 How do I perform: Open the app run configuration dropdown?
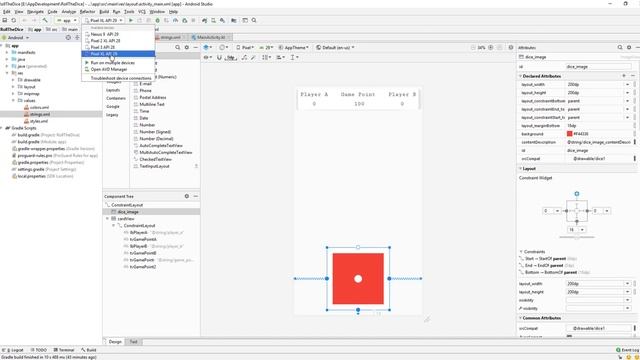(67, 20)
